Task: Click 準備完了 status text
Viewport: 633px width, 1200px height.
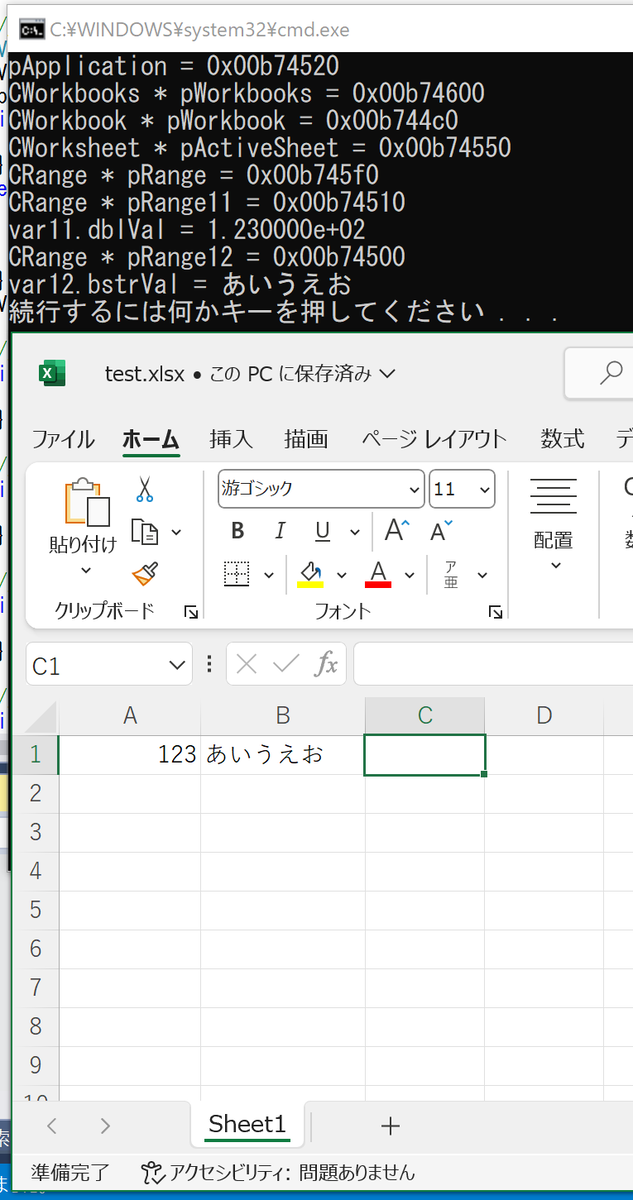Action: click(x=70, y=1172)
